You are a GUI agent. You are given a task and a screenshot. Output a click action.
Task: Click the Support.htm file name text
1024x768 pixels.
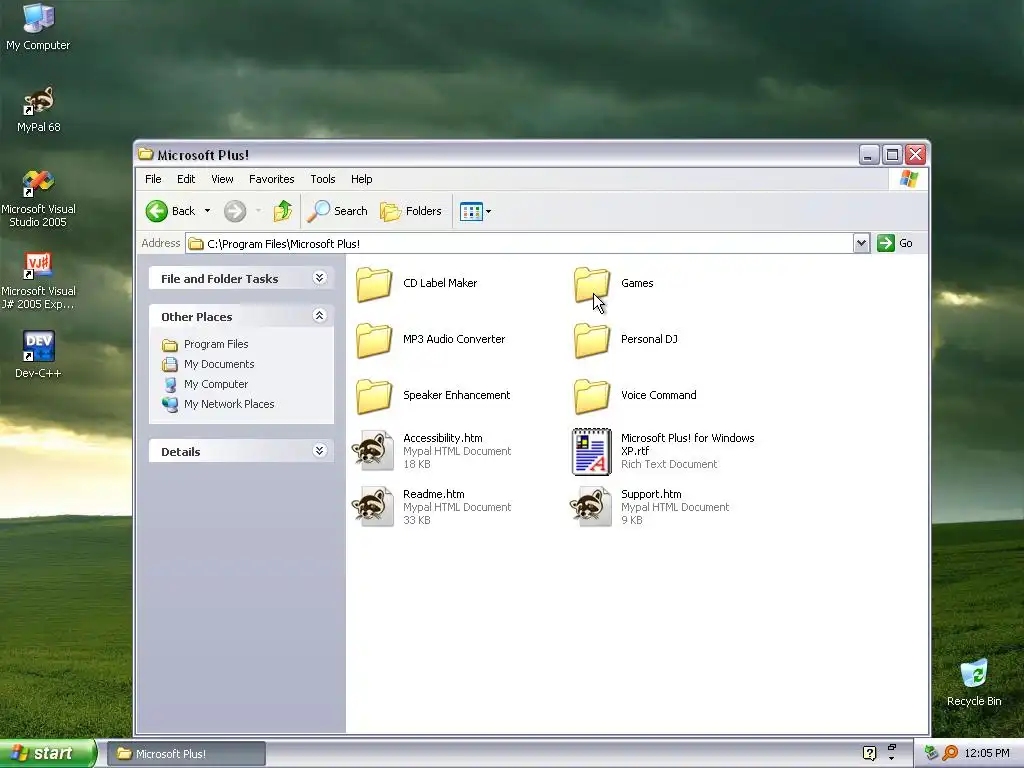click(651, 494)
